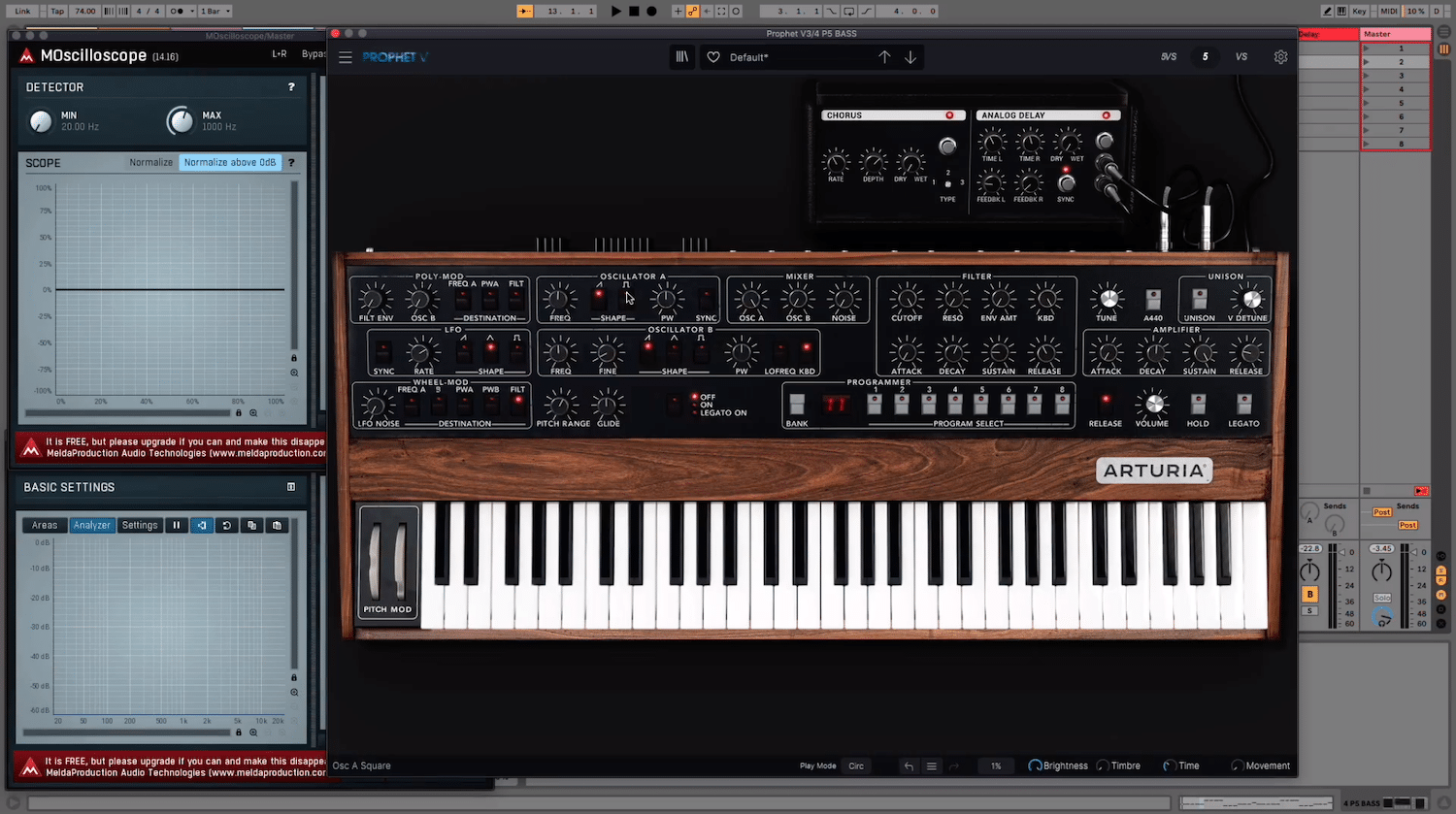Click the Brightness macro knob

click(x=1035, y=765)
